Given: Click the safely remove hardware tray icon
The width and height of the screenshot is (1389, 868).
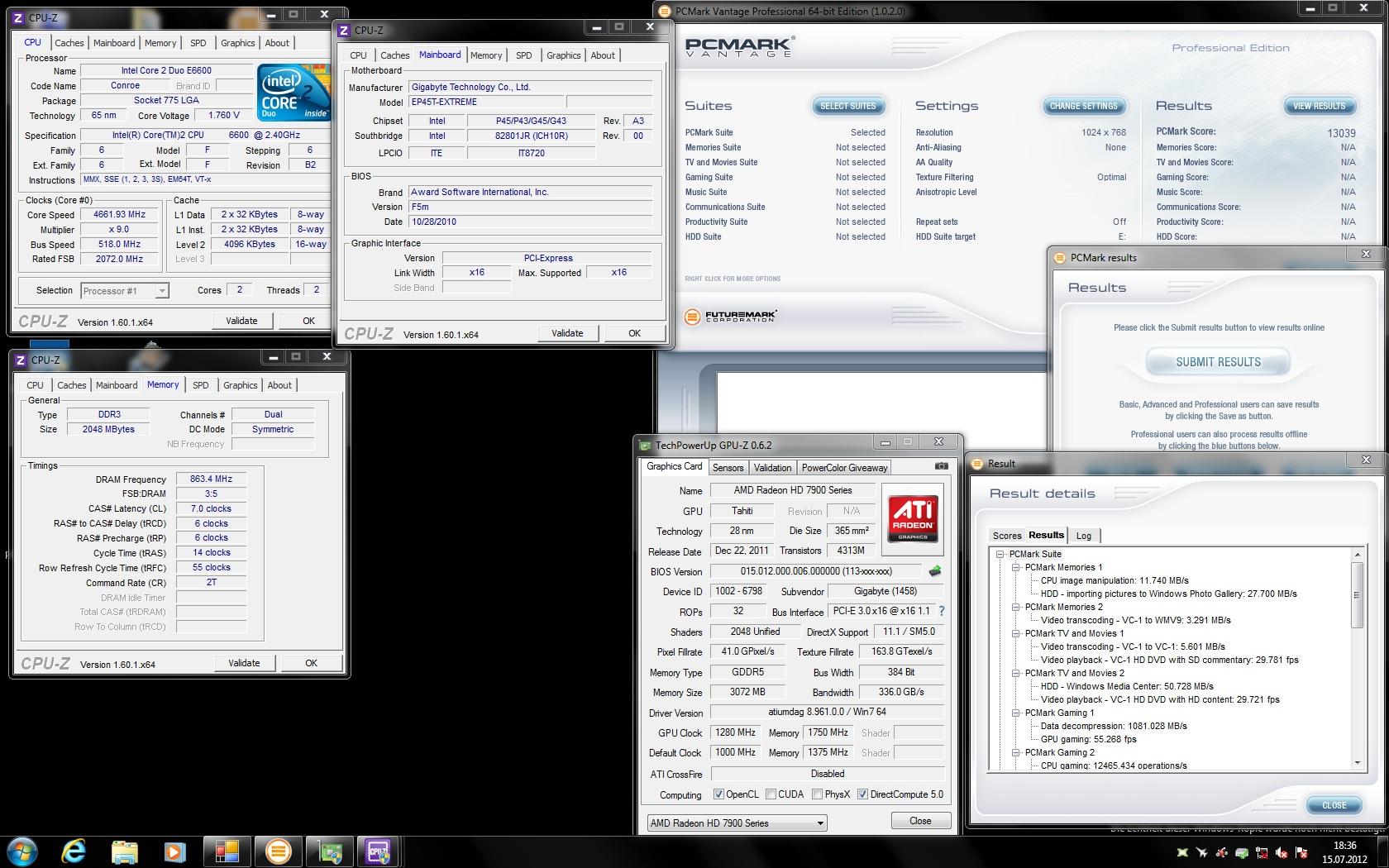Looking at the screenshot, I should [x=1242, y=852].
